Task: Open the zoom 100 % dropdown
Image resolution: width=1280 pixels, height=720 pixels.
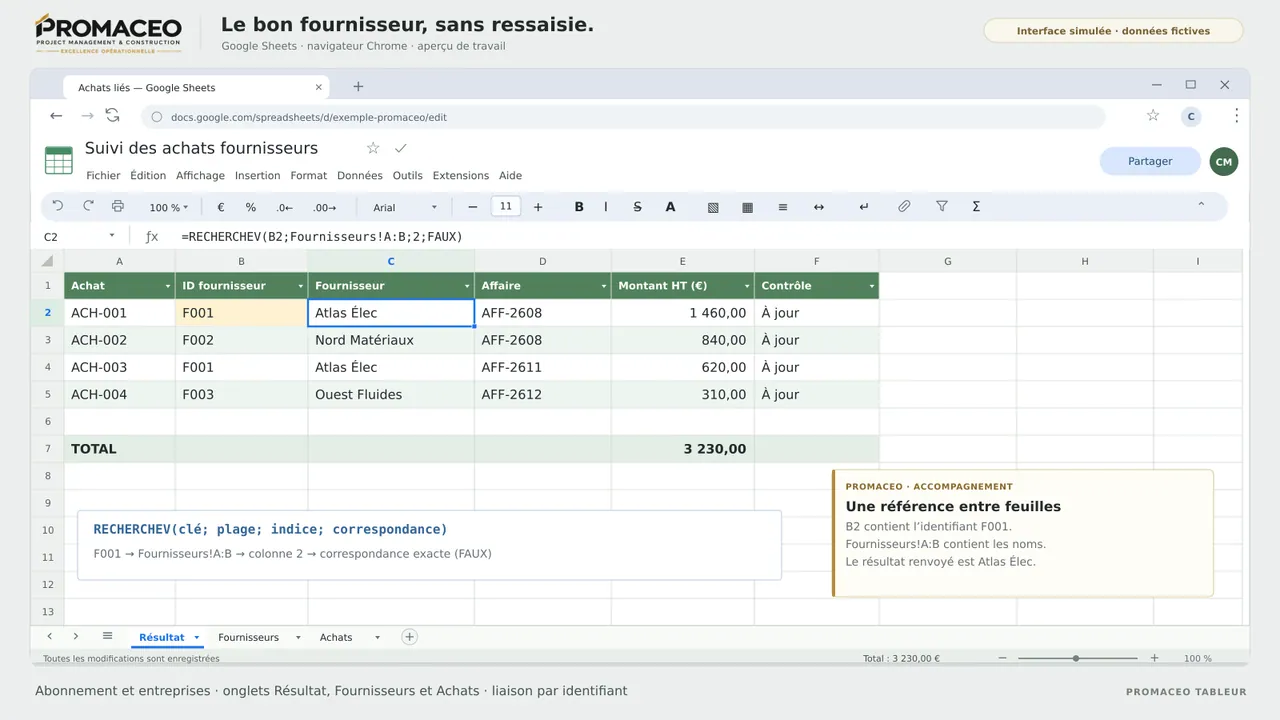Action: (169, 207)
